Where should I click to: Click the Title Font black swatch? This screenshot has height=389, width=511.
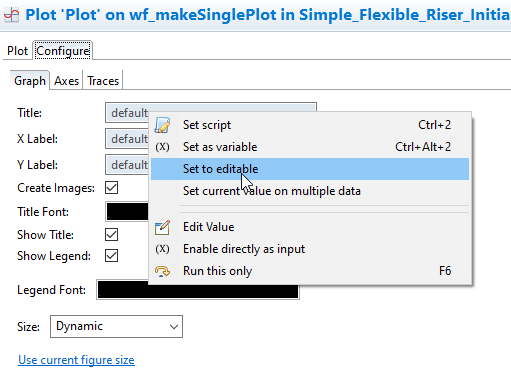(127, 211)
